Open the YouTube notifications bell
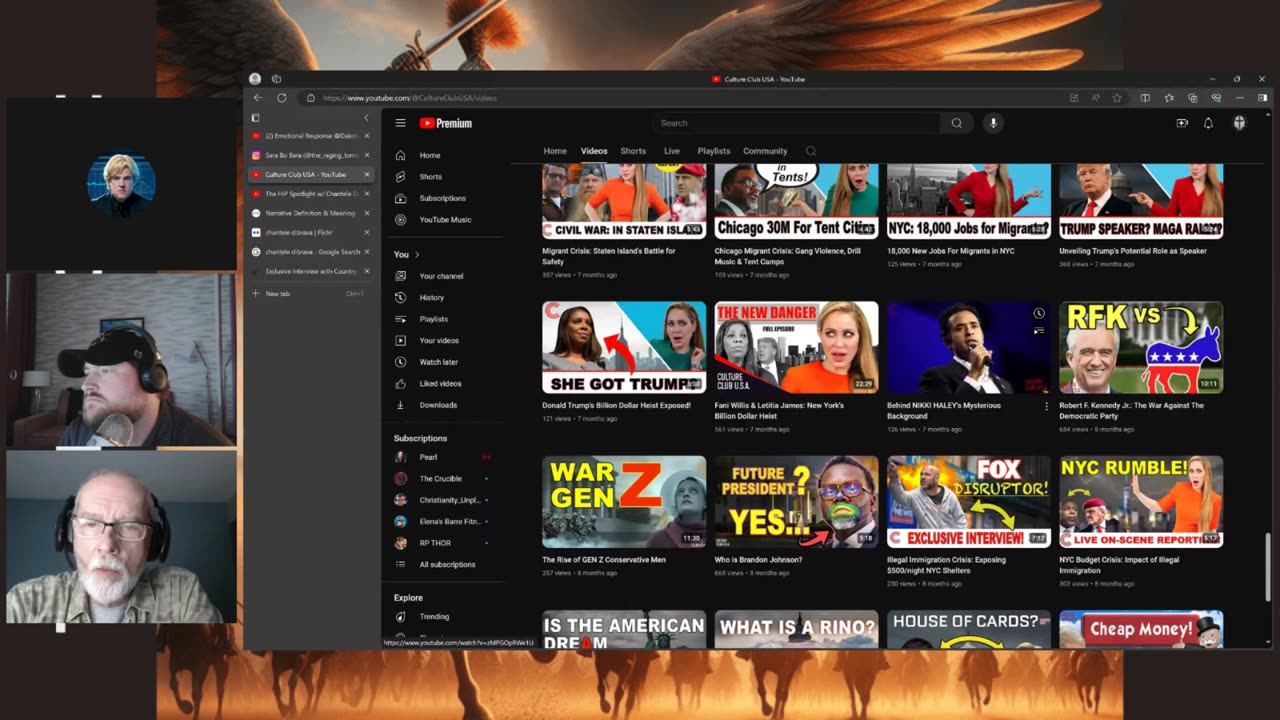The height and width of the screenshot is (720, 1280). [x=1208, y=123]
